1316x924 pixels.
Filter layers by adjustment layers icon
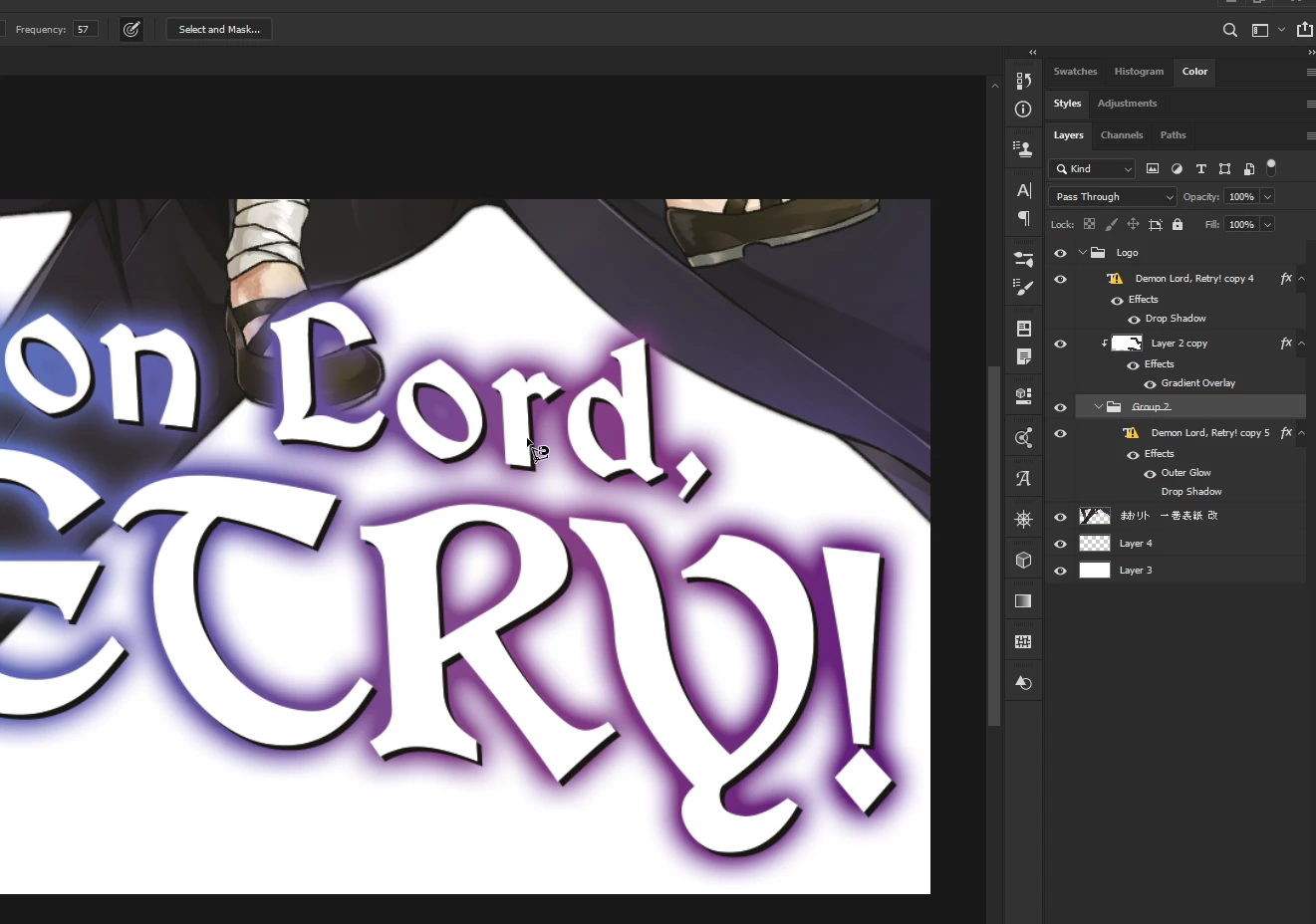[1177, 169]
